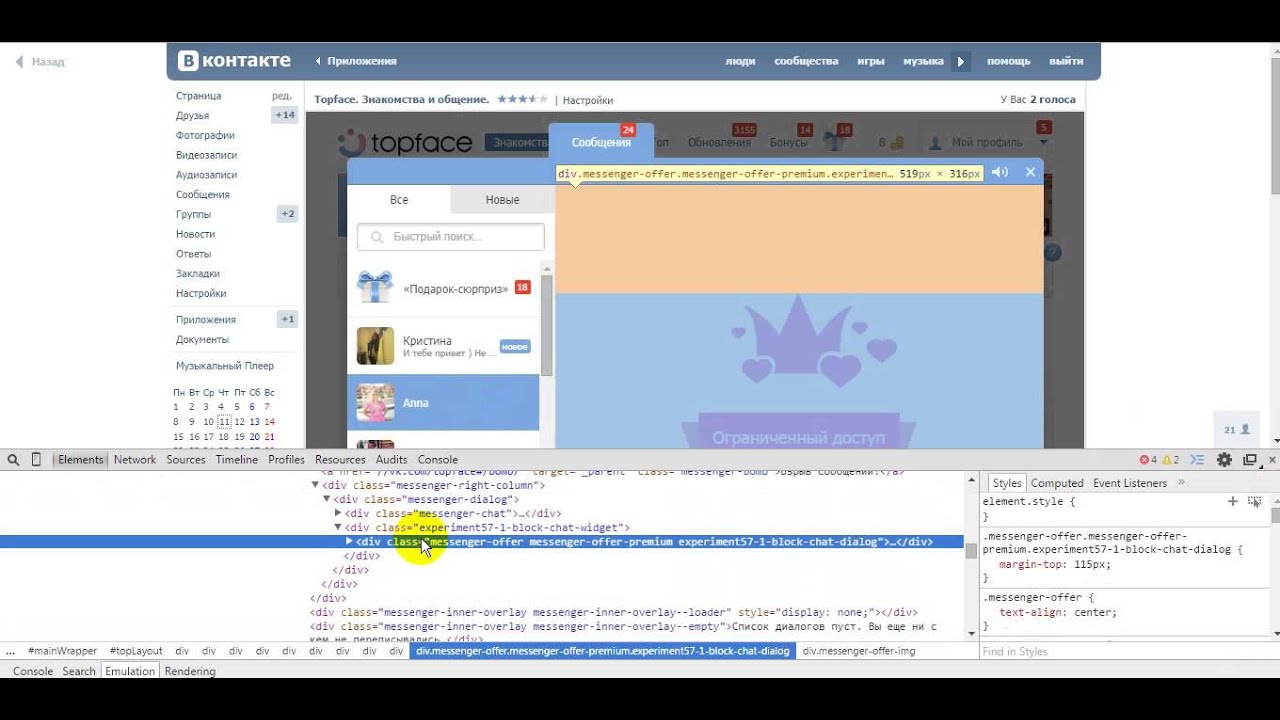Open the Resources tab

[x=340, y=460]
